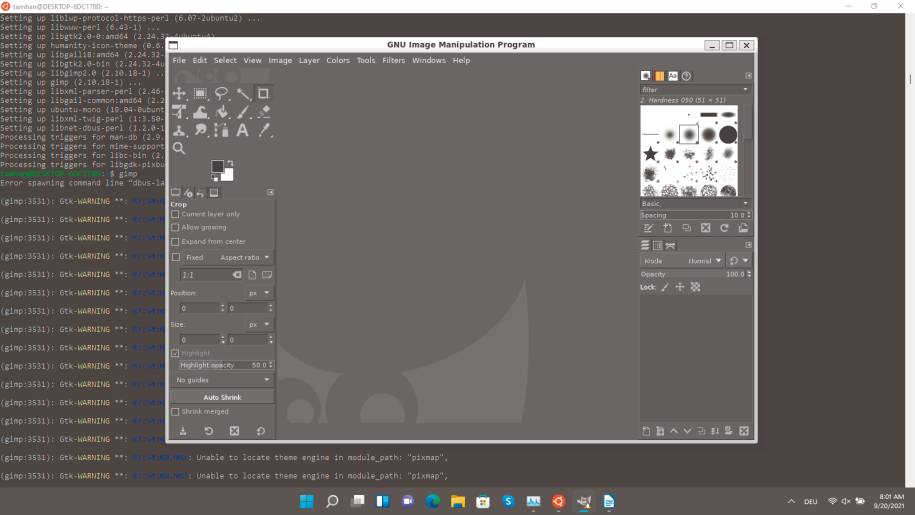This screenshot has width=915, height=515.
Task: Select the Fuzzy Select wand tool
Action: tap(243, 93)
